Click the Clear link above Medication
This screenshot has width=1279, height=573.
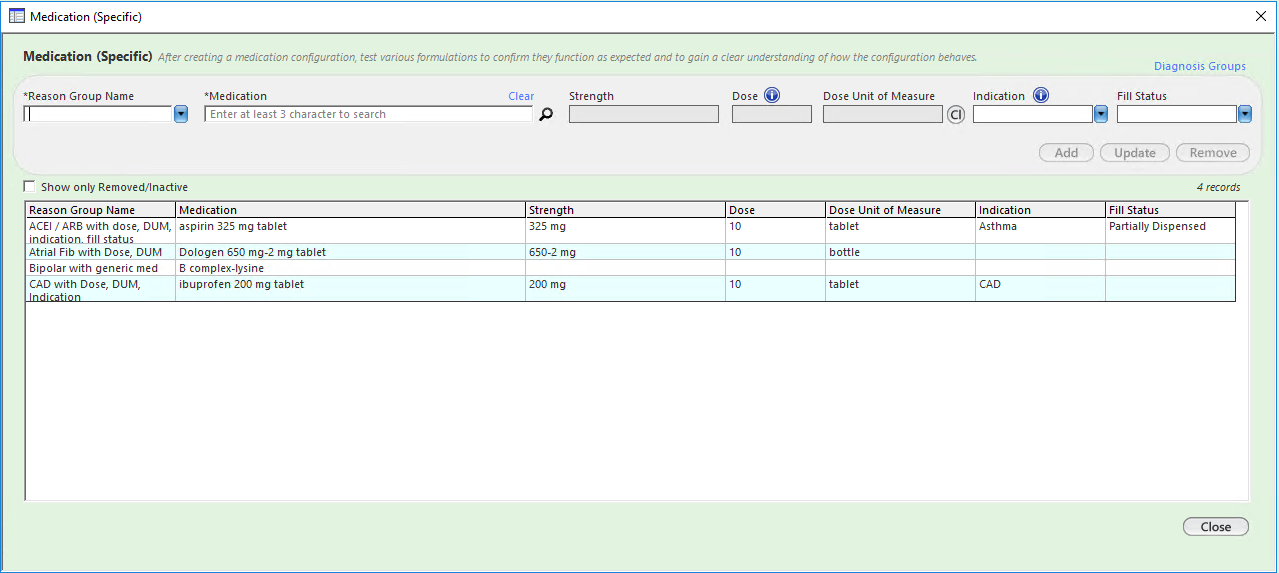[x=521, y=96]
